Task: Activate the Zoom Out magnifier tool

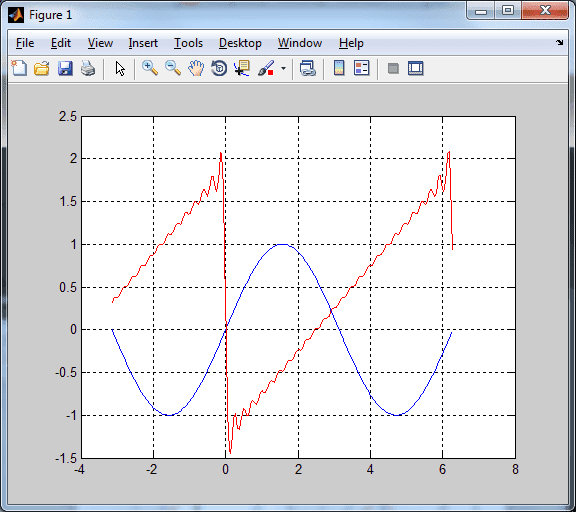Action: (x=173, y=68)
